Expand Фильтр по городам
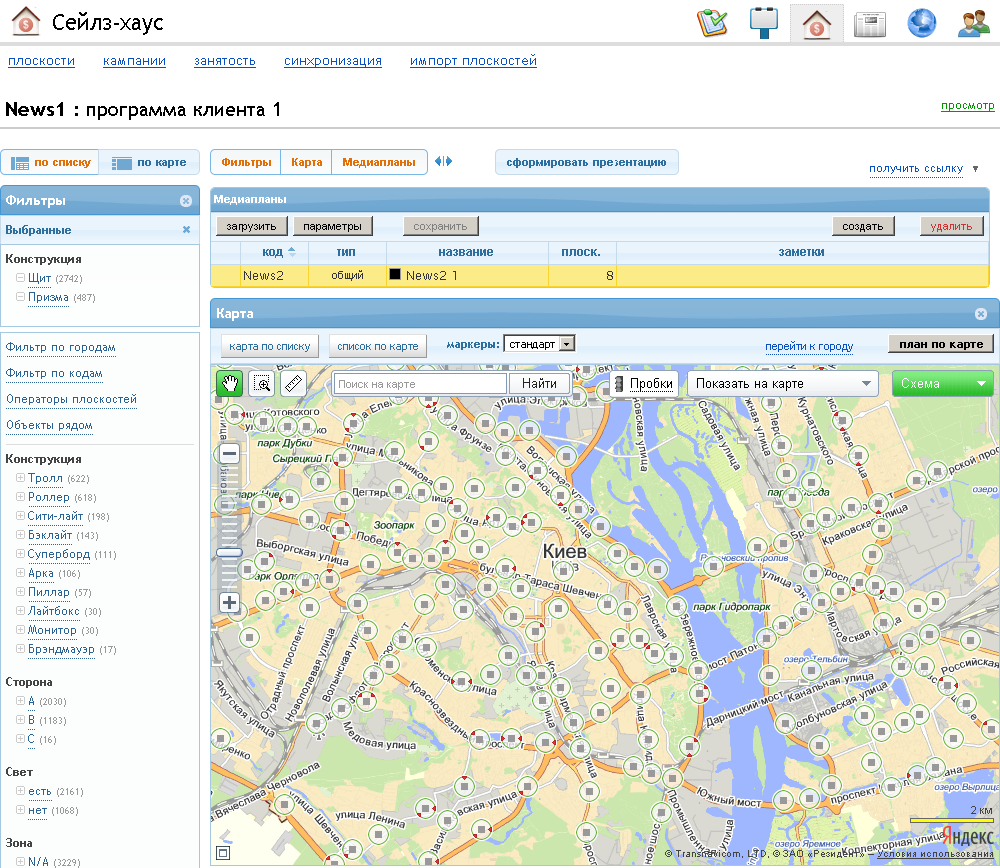The height and width of the screenshot is (868, 1000). point(61,347)
